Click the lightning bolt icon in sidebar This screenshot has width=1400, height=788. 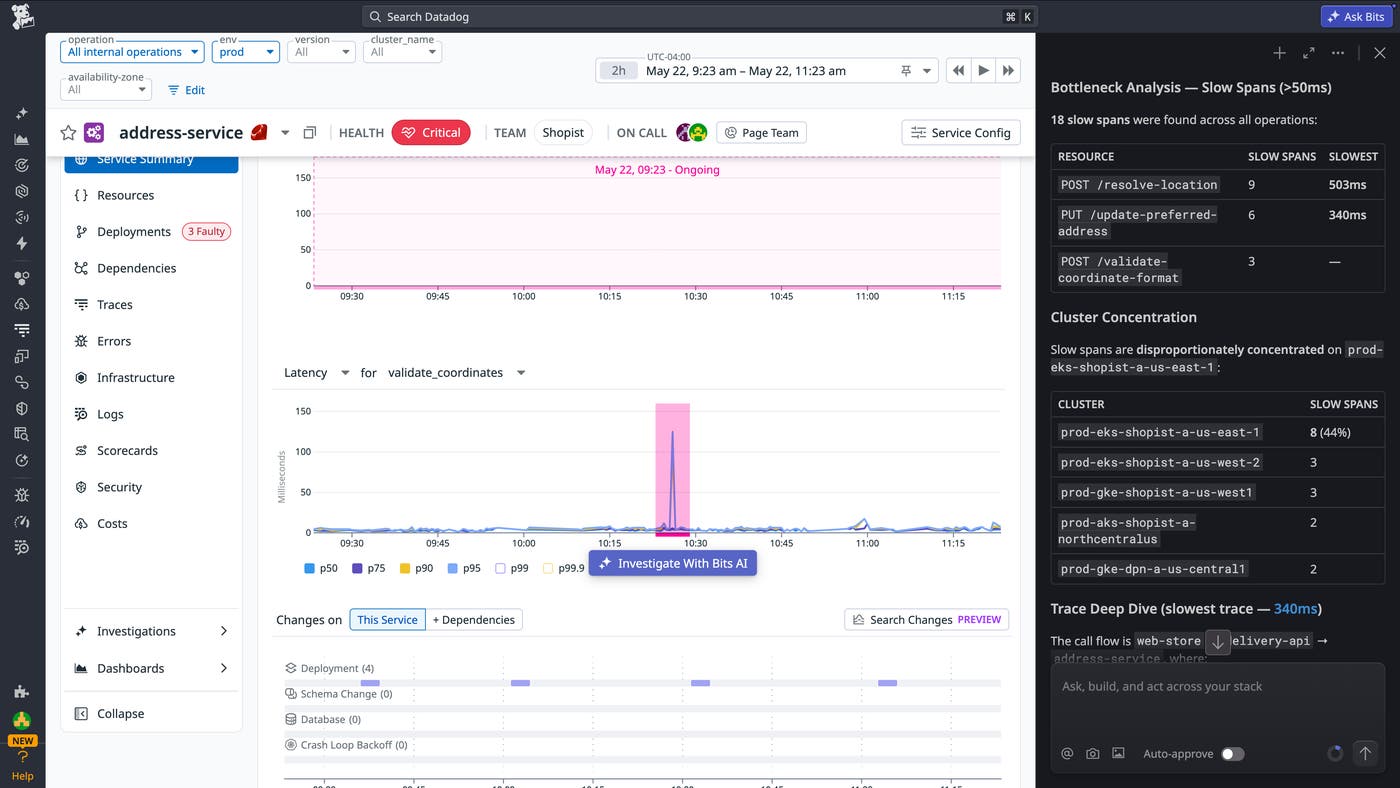coord(22,243)
